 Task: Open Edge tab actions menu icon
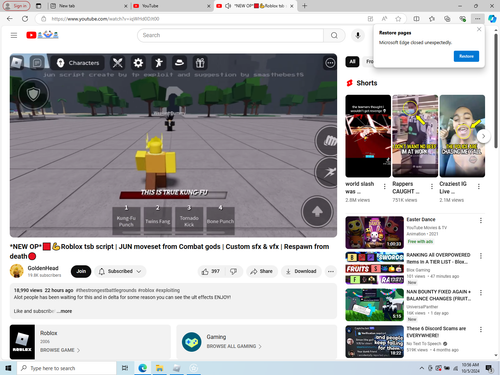click(x=38, y=6)
